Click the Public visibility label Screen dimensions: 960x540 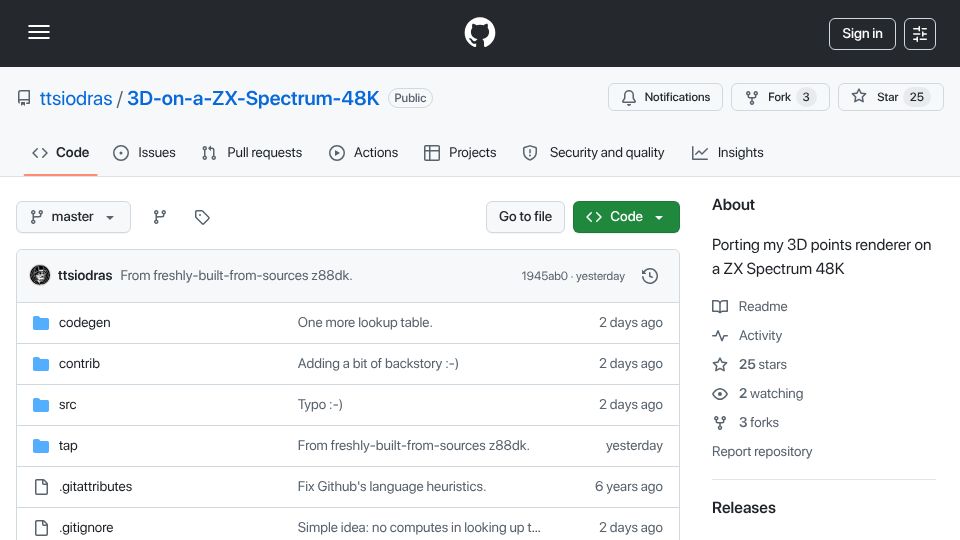click(x=410, y=98)
